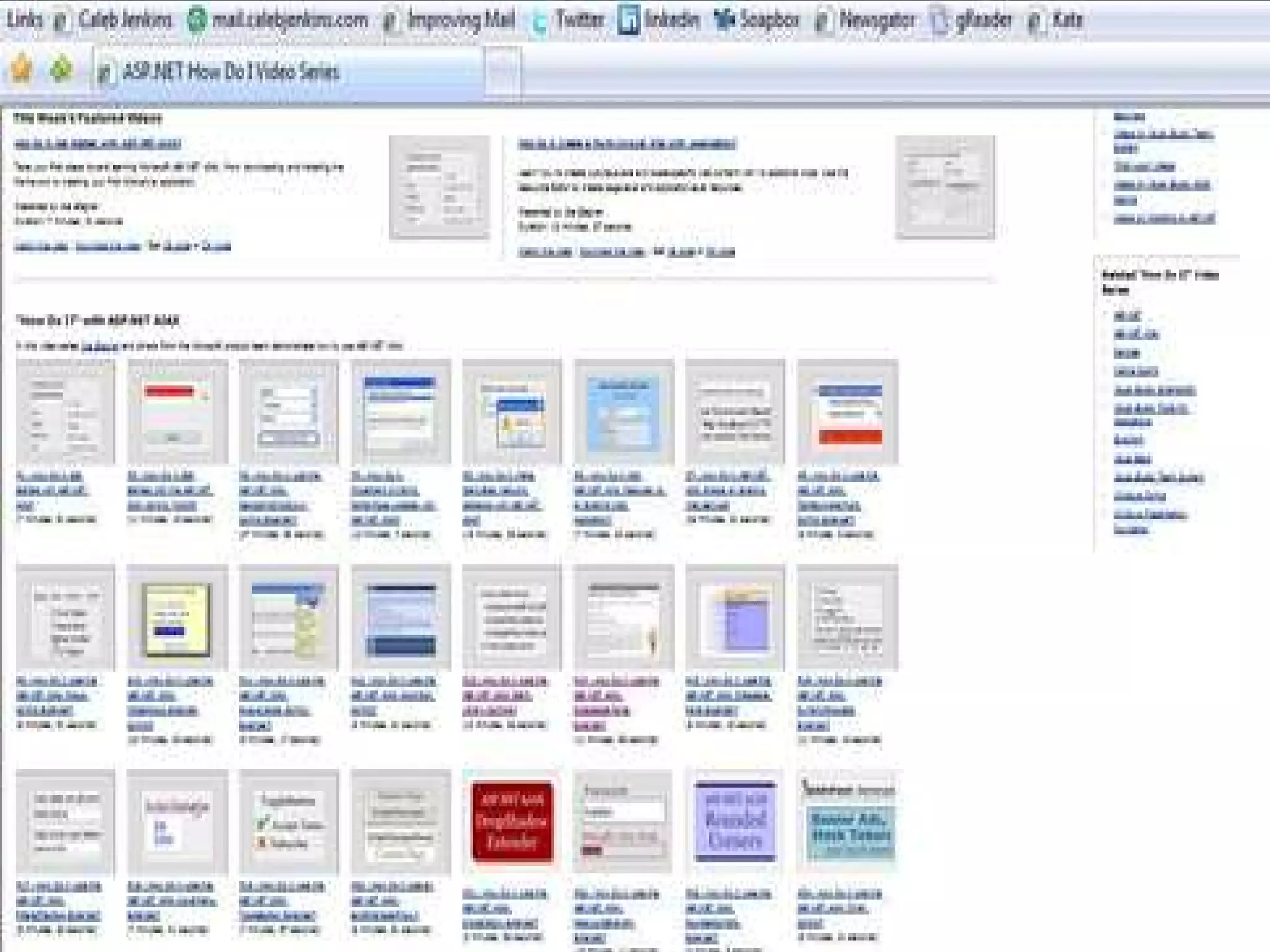Viewport: 1270px width, 952px height.
Task: Open the first featured video thumbnail
Action: (x=439, y=188)
